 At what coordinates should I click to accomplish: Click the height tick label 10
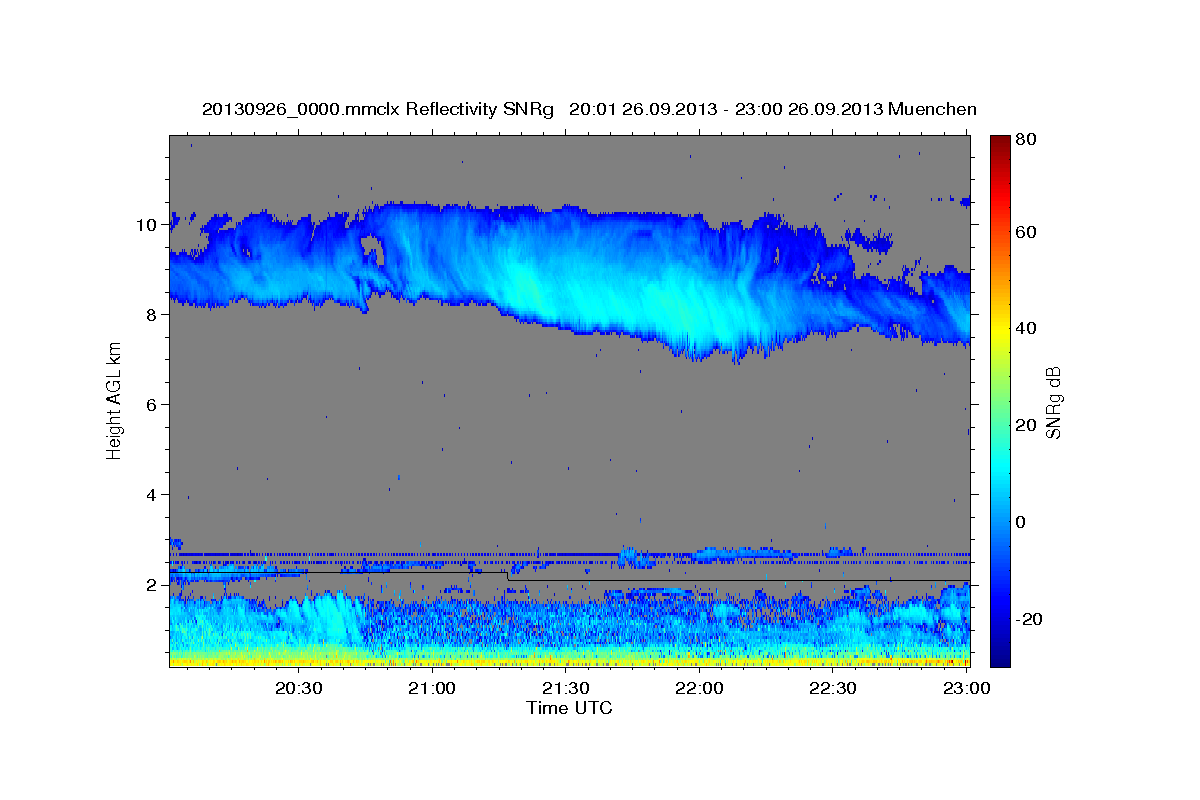click(x=147, y=225)
